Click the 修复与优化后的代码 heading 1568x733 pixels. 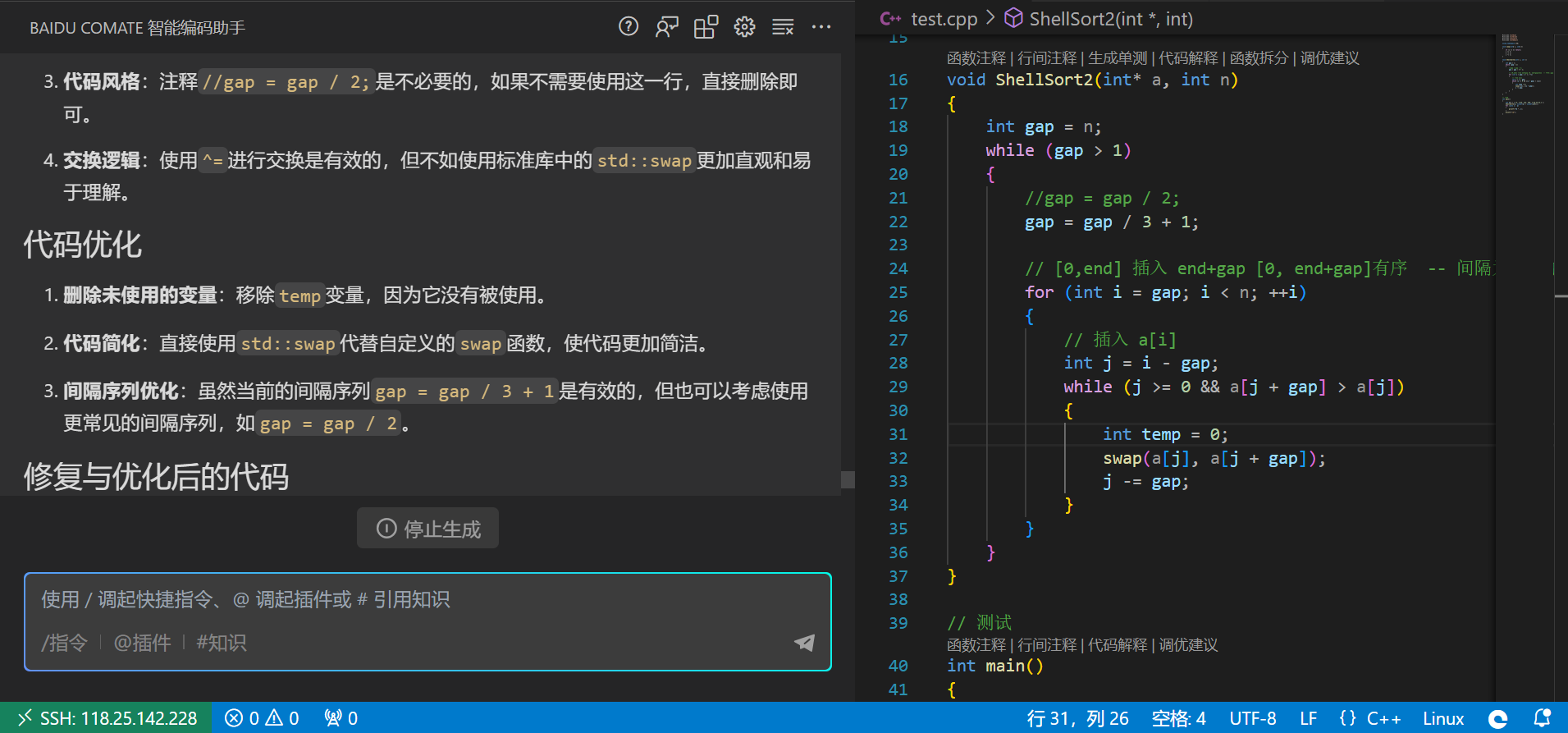[x=156, y=477]
